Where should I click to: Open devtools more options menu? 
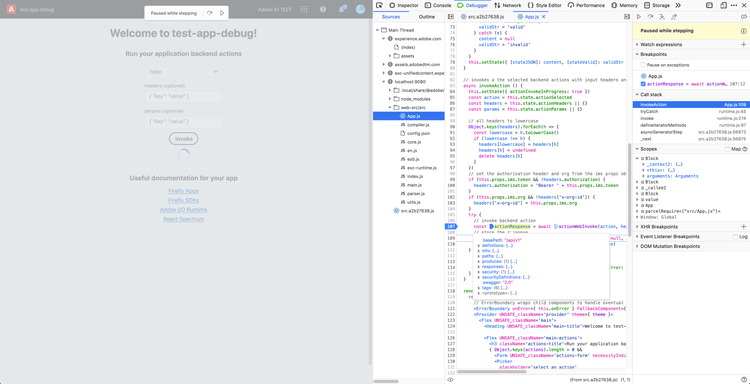tap(734, 5)
